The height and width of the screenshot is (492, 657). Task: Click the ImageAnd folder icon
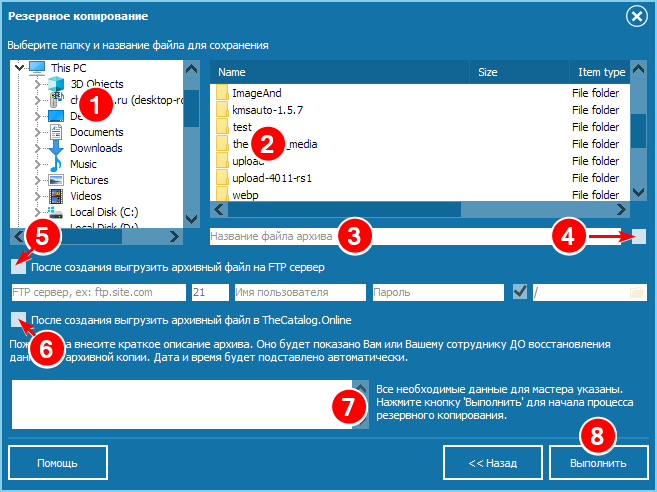222,93
